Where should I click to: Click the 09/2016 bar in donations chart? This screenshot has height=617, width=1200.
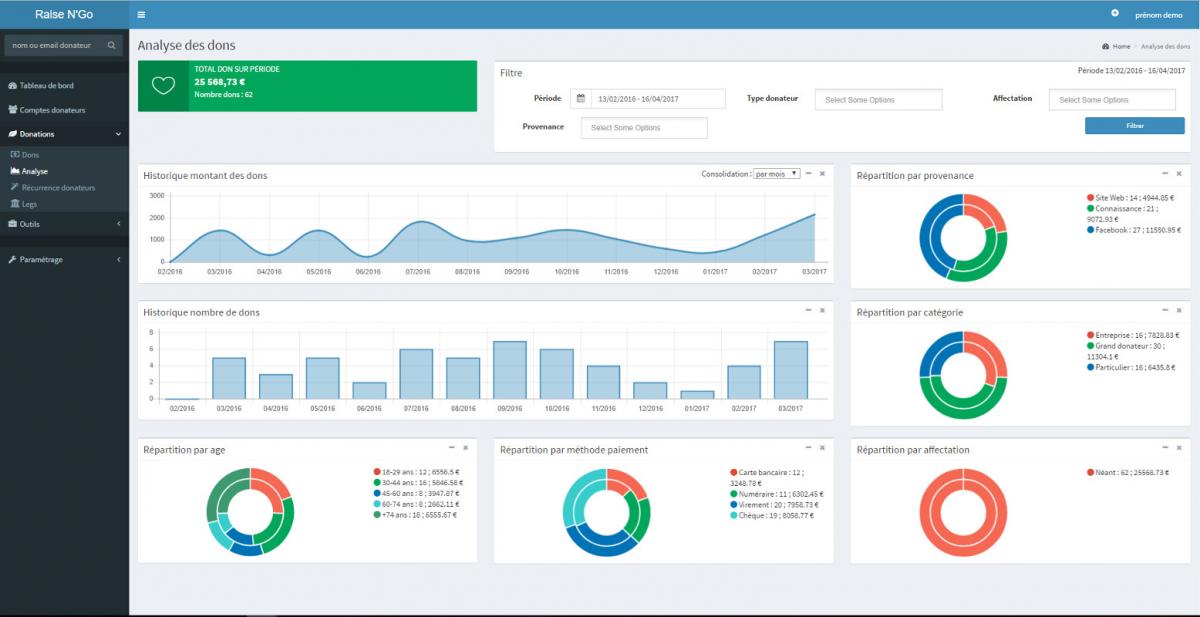[510, 370]
